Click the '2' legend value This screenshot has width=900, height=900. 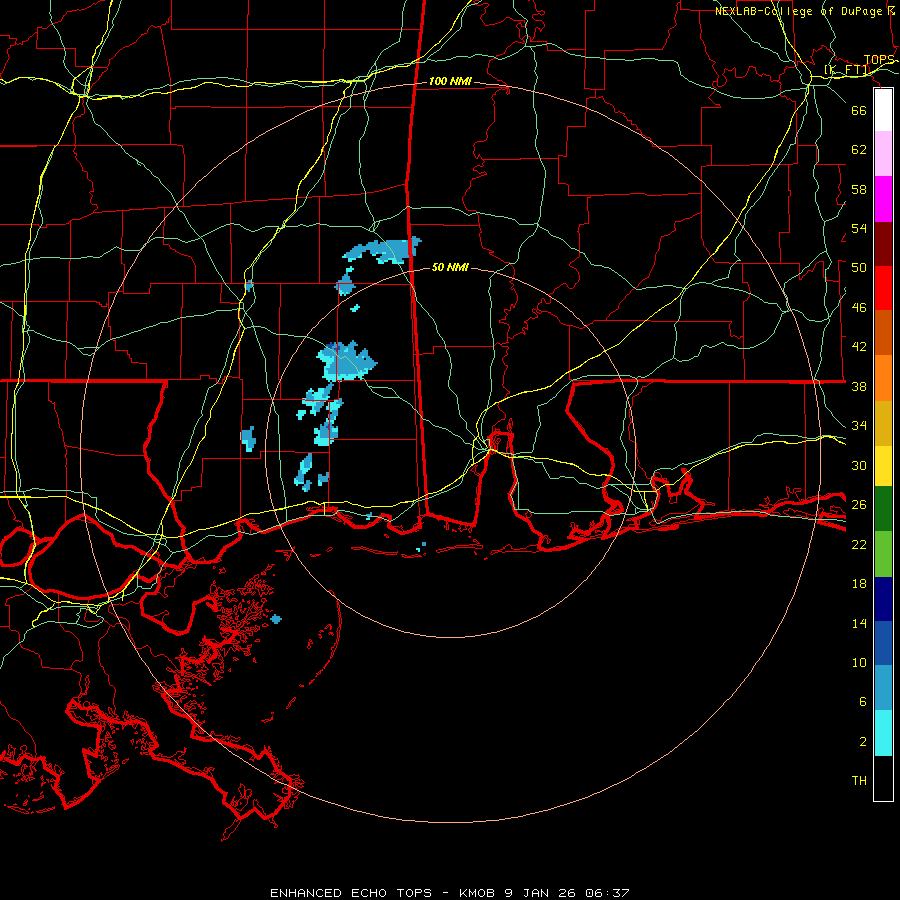[863, 741]
